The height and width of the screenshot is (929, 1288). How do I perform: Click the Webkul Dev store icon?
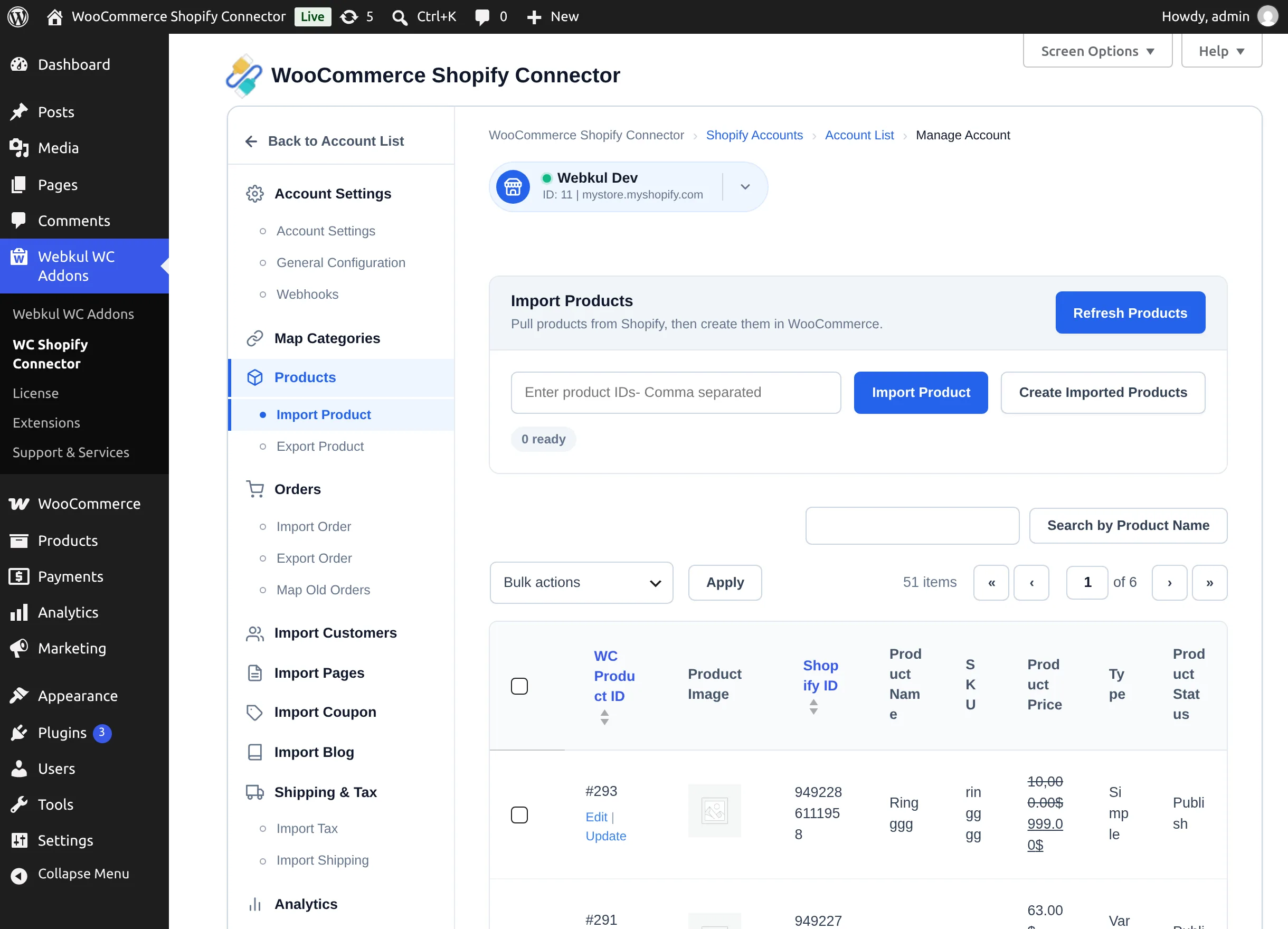(x=513, y=187)
